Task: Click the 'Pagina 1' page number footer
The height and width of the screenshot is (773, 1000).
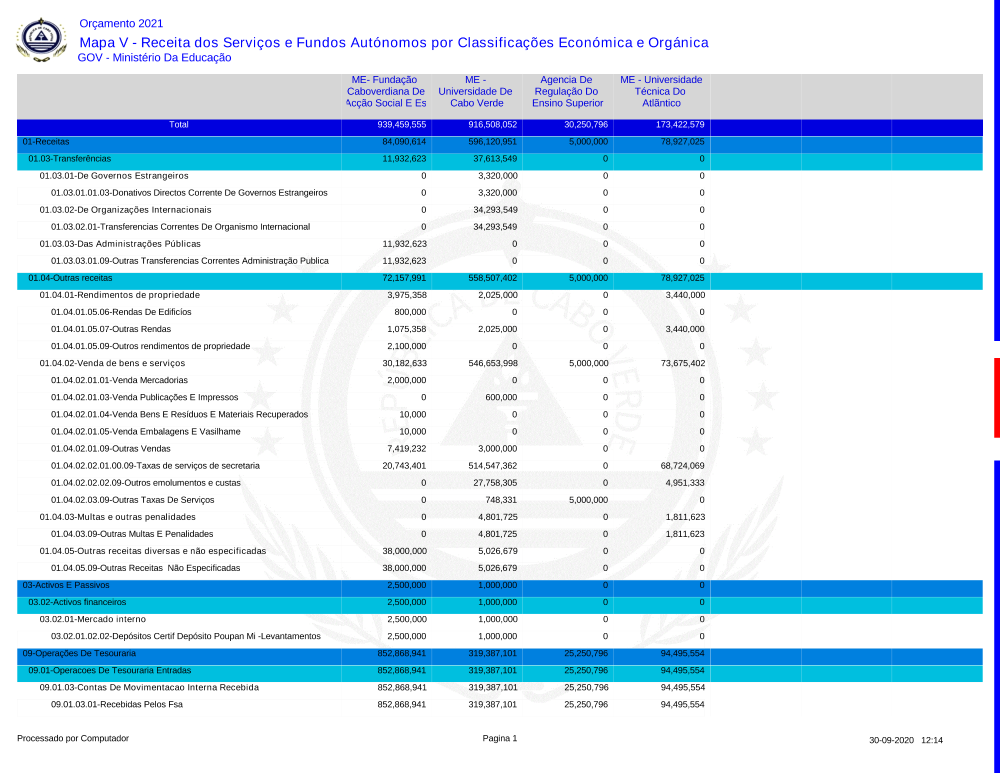Action: click(x=499, y=739)
